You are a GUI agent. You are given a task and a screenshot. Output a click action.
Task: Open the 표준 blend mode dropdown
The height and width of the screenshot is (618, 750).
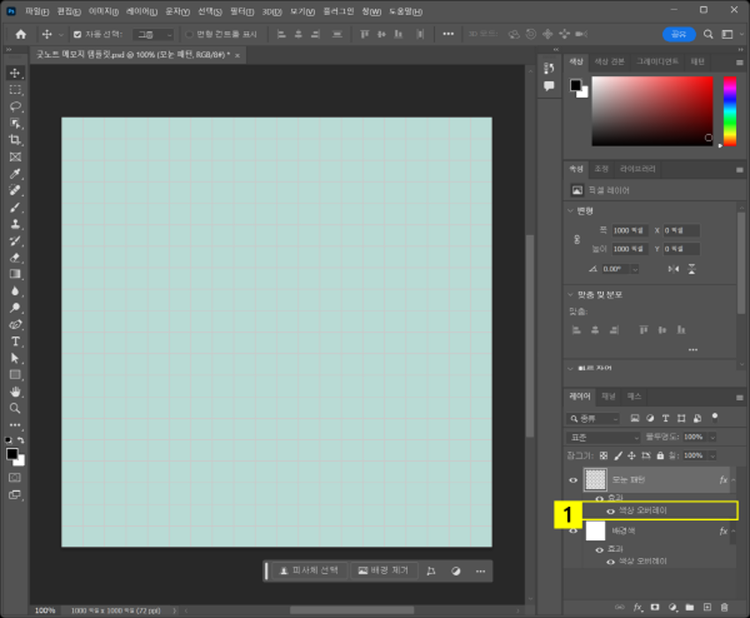coord(603,437)
